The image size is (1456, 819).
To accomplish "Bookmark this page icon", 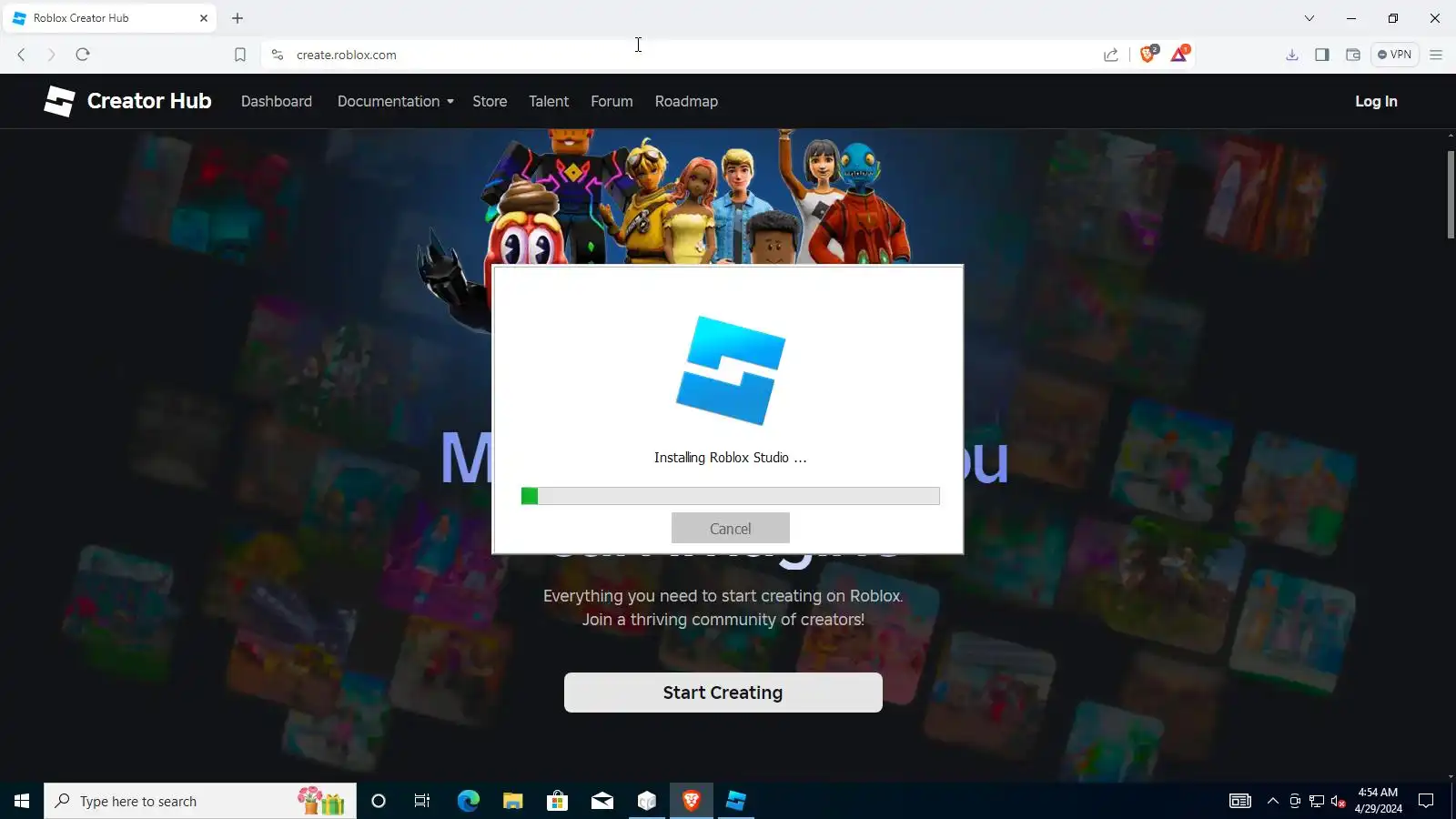I will pyautogui.click(x=240, y=55).
